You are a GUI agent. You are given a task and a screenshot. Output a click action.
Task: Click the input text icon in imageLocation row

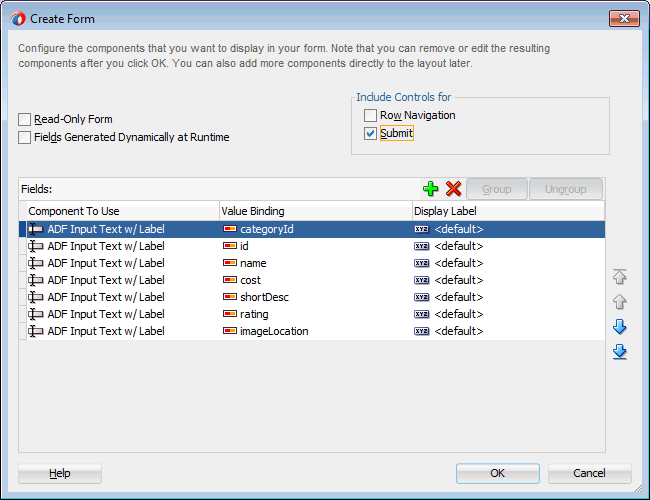(36, 331)
